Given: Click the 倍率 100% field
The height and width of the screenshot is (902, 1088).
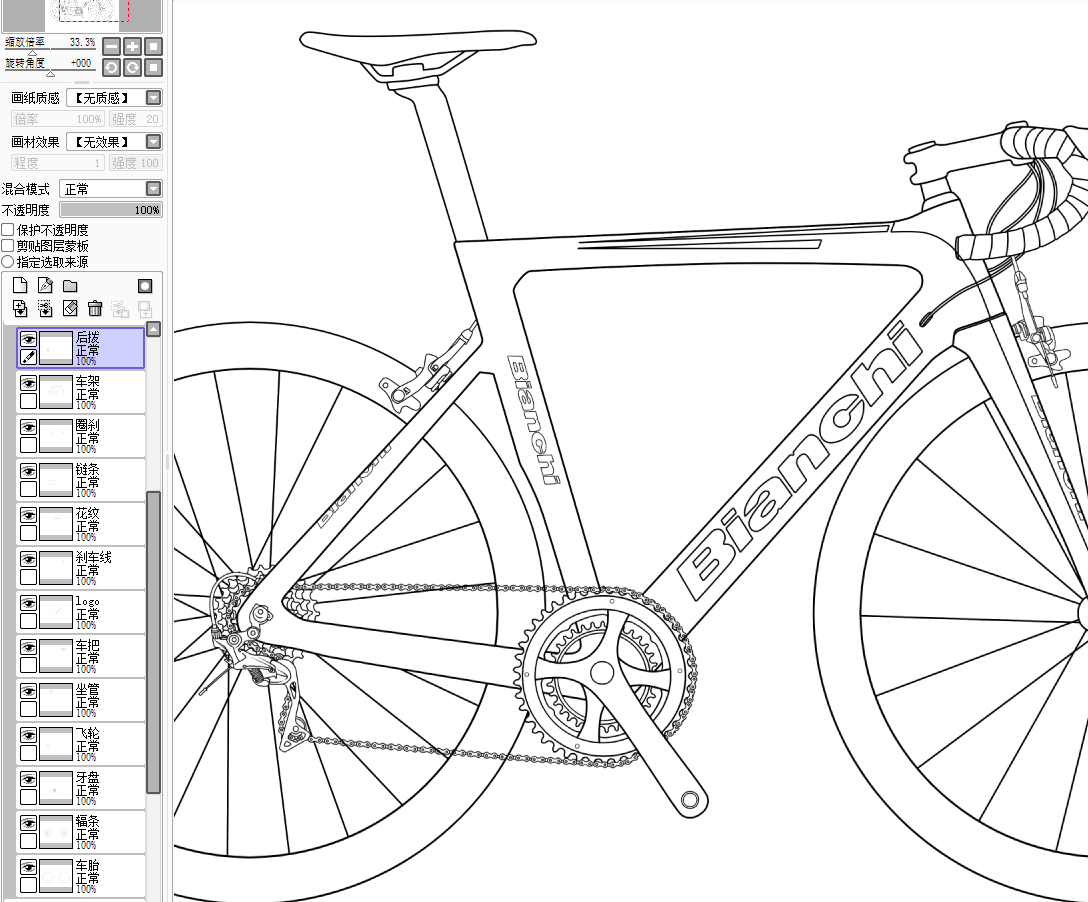Looking at the screenshot, I should pyautogui.click(x=58, y=119).
